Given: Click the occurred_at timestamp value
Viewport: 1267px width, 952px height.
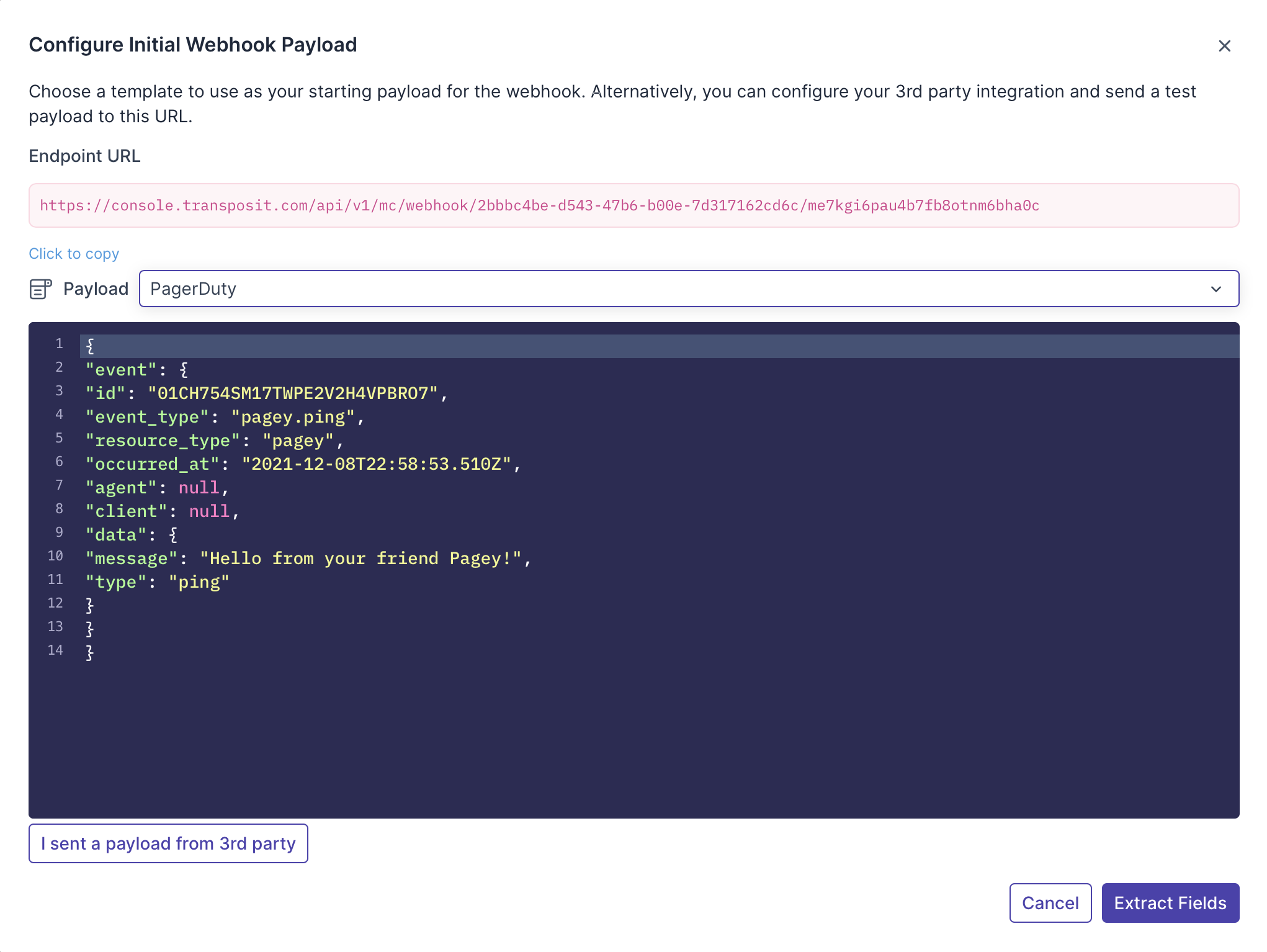Looking at the screenshot, I should coord(376,464).
